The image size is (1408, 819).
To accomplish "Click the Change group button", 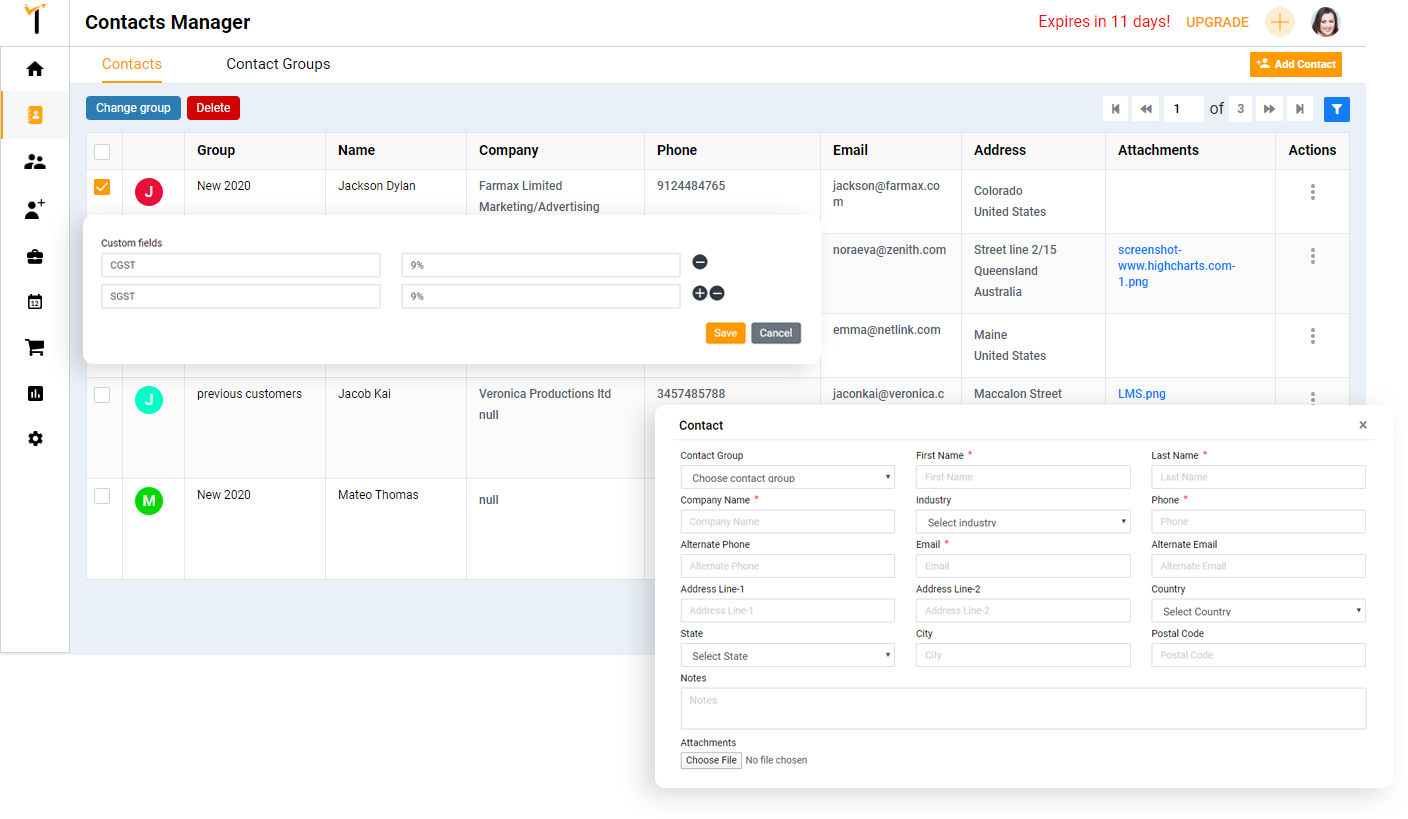I will click(x=133, y=108).
